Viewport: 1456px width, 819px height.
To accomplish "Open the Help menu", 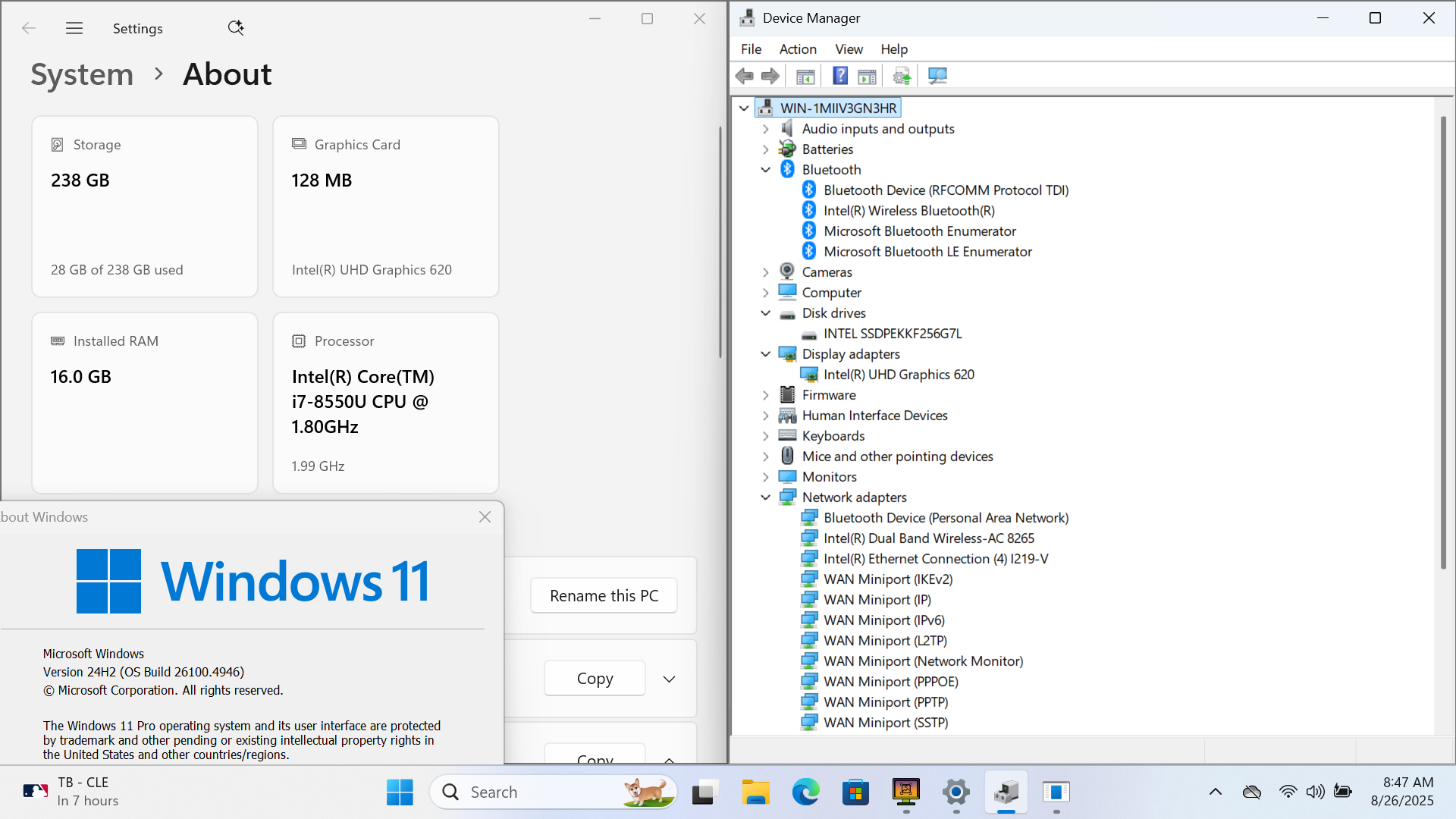I will click(894, 49).
